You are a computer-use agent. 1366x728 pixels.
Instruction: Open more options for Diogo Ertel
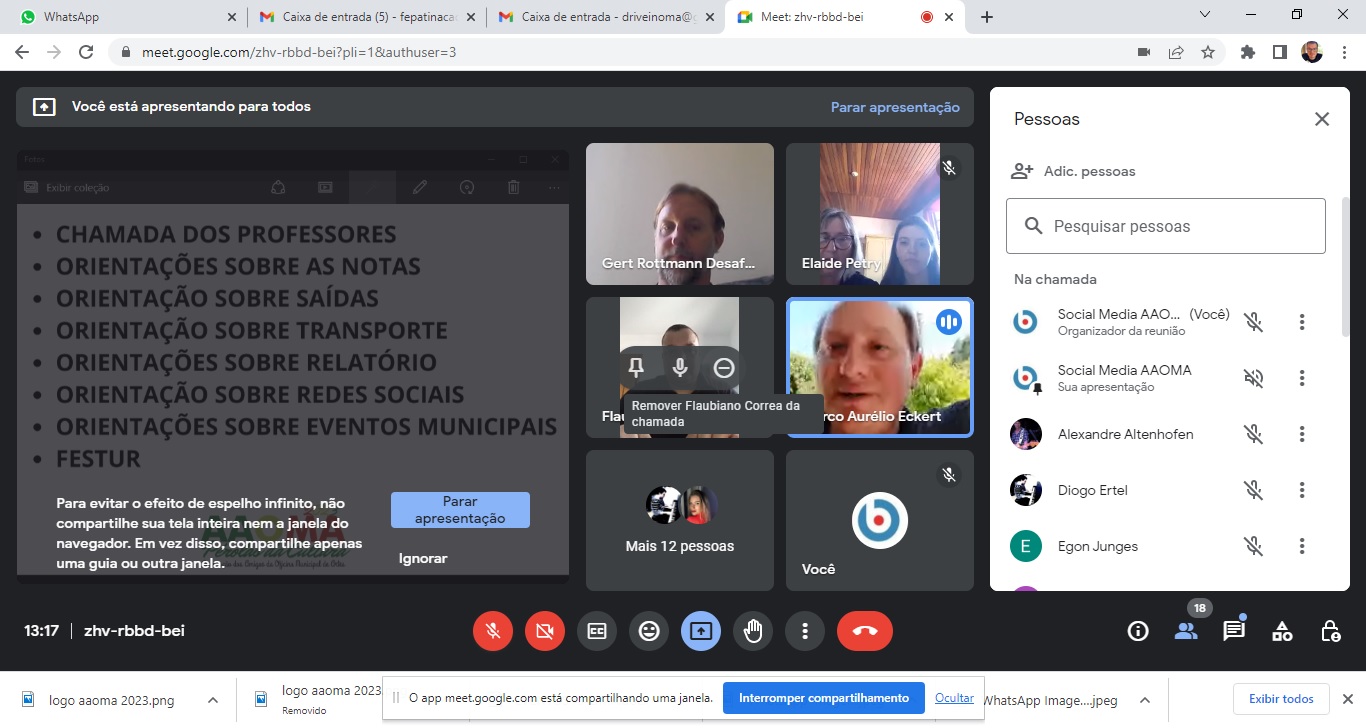(1301, 490)
